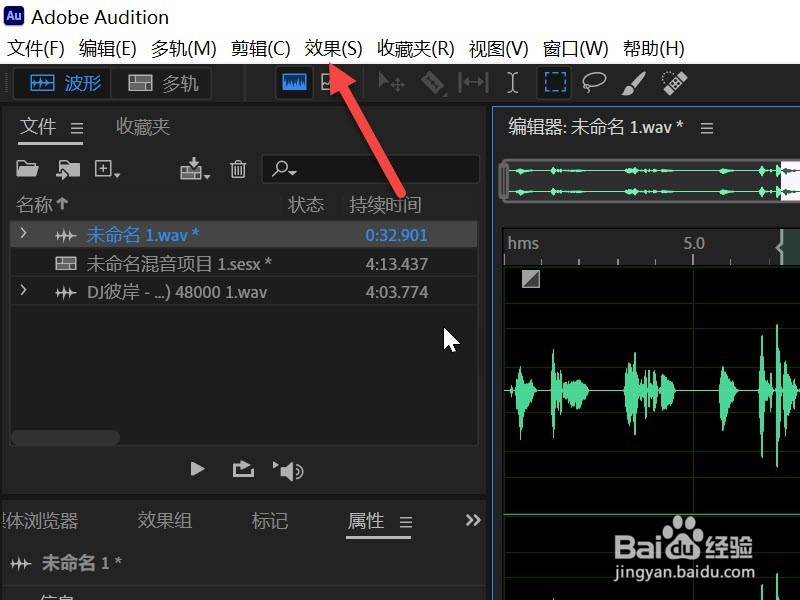Click the left handle of overview navigator
The height and width of the screenshot is (600, 800).
505,181
